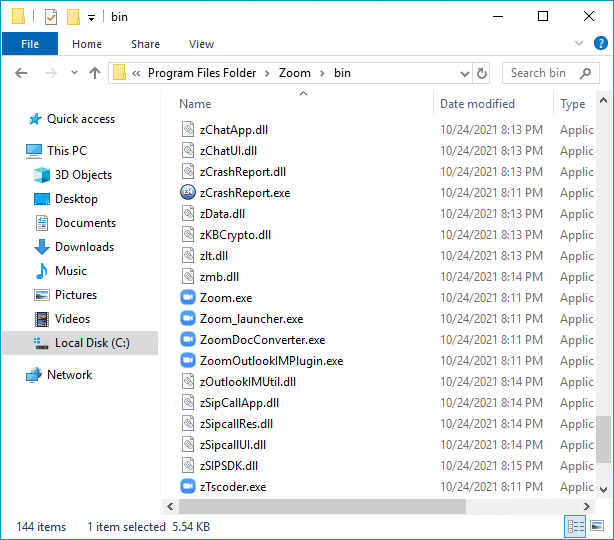Click the Desktop icon in sidebar

pos(42,199)
